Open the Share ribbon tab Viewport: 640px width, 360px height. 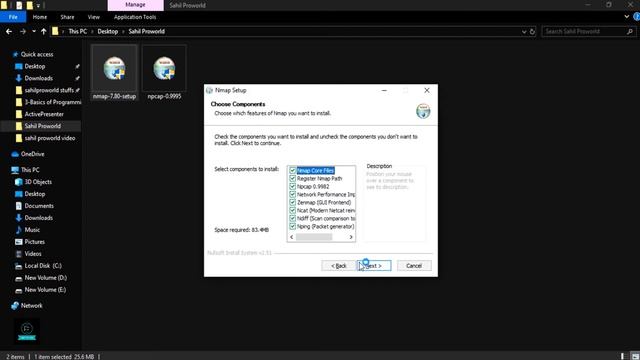(x=67, y=17)
